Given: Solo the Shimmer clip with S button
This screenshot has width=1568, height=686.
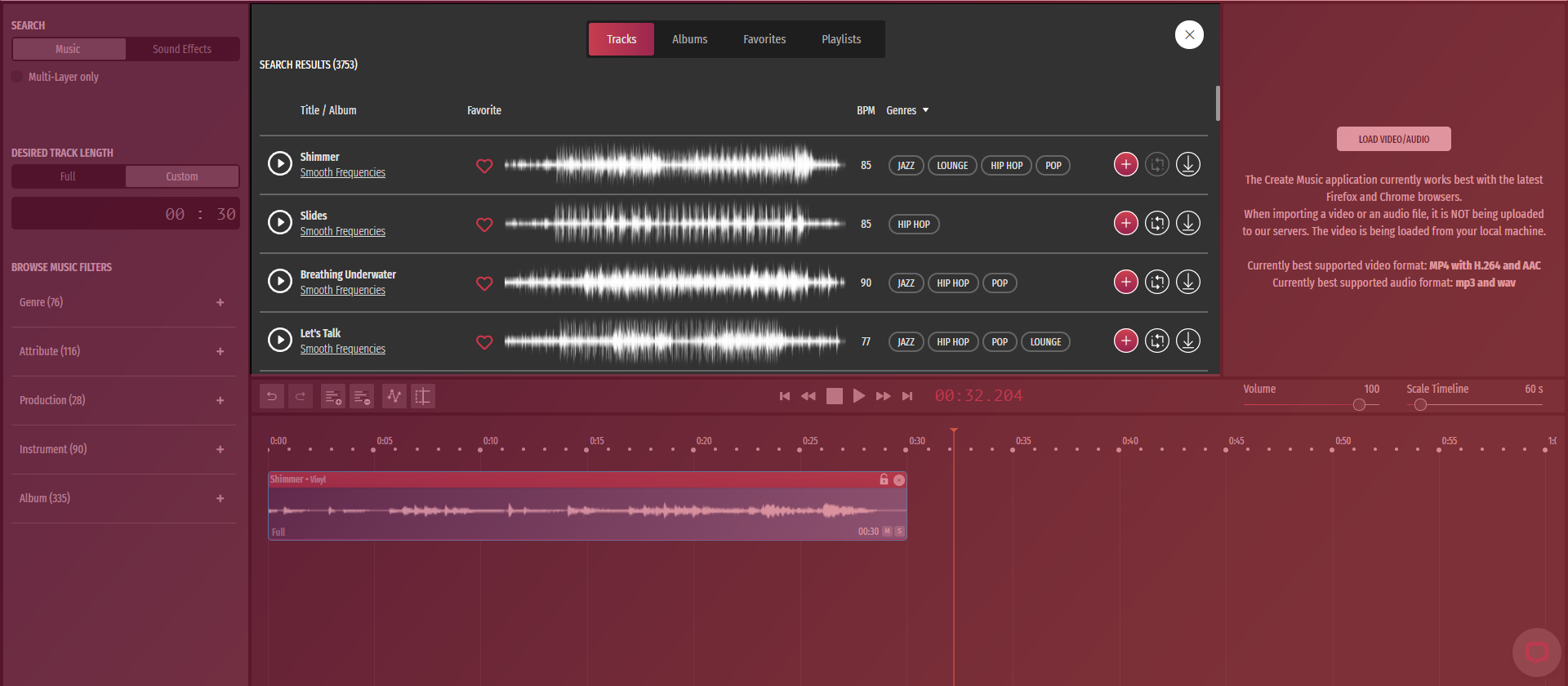Looking at the screenshot, I should coord(900,532).
